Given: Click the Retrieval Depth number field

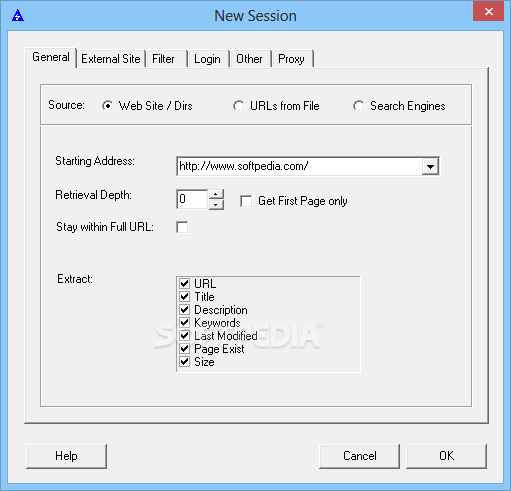Looking at the screenshot, I should pyautogui.click(x=192, y=199).
